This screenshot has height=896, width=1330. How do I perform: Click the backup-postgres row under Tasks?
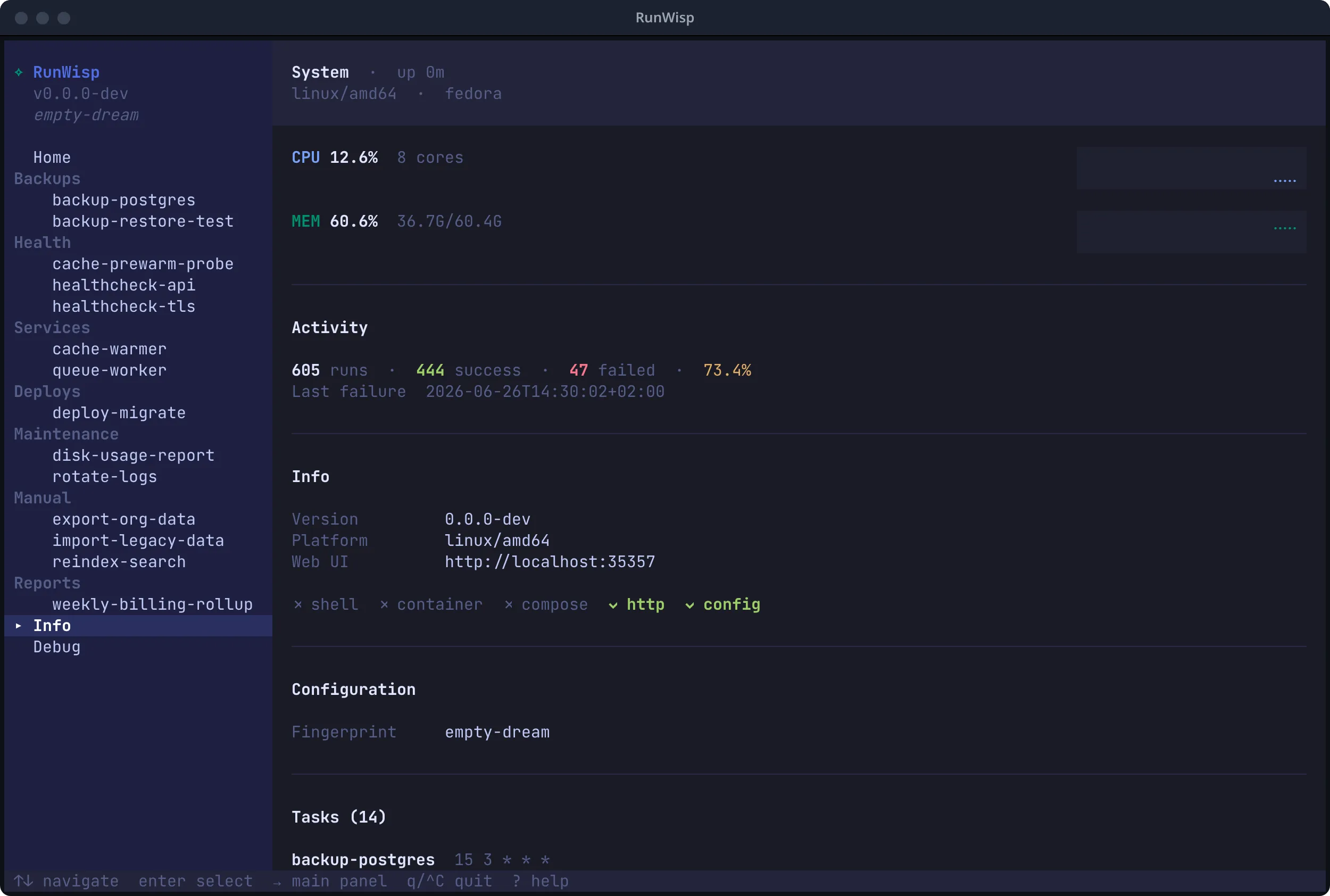pos(421,859)
